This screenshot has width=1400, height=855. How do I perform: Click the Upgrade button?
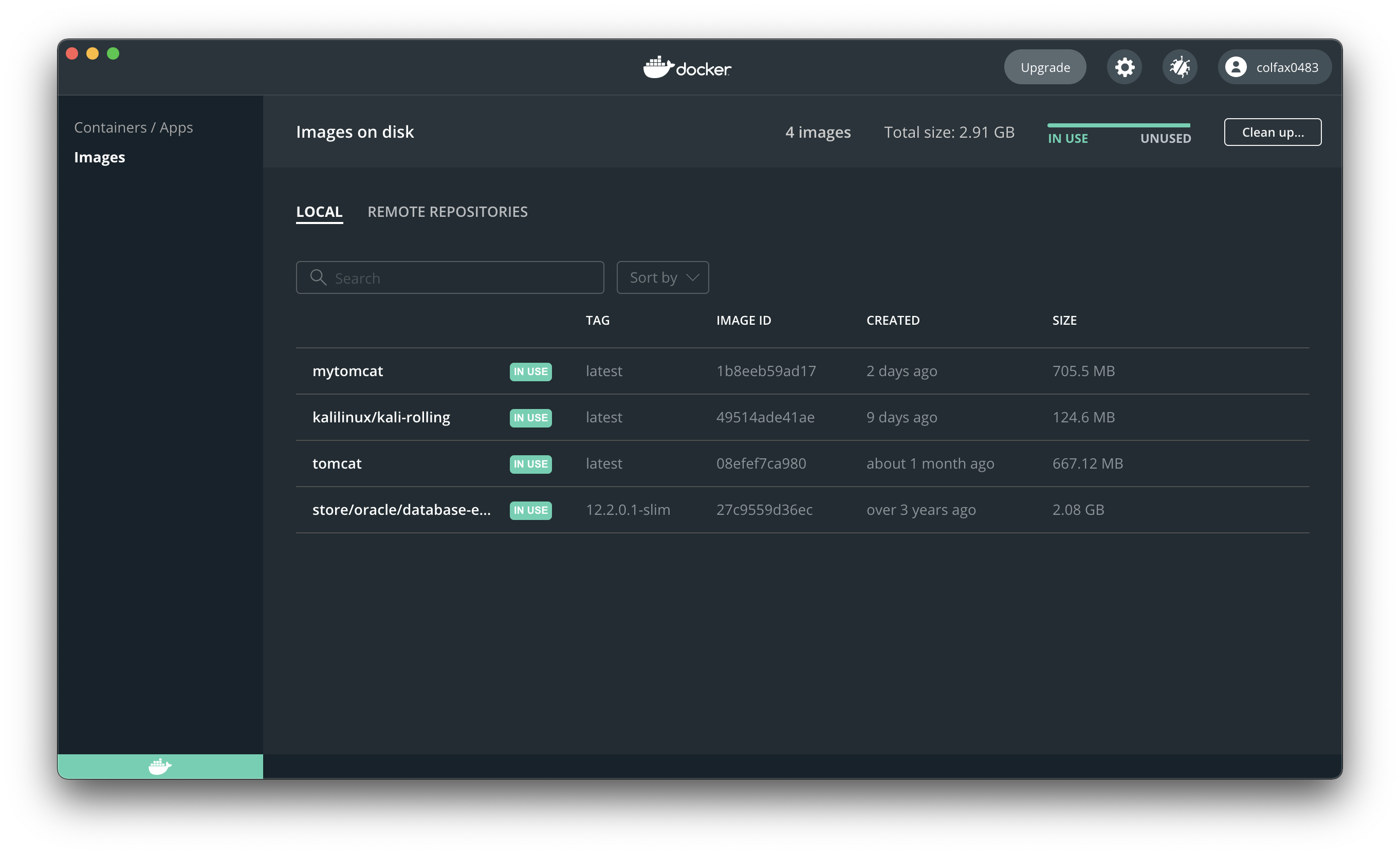(1044, 67)
